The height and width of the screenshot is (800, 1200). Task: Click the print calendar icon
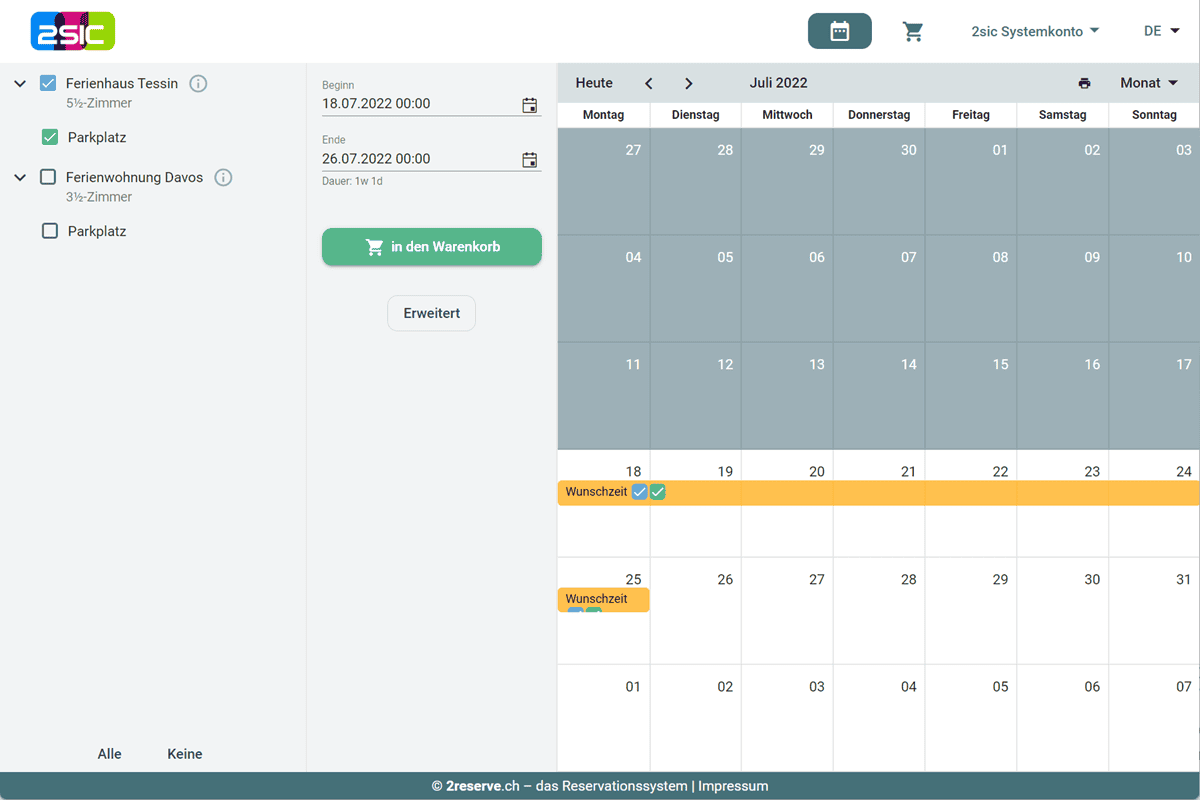pyautogui.click(x=1084, y=83)
